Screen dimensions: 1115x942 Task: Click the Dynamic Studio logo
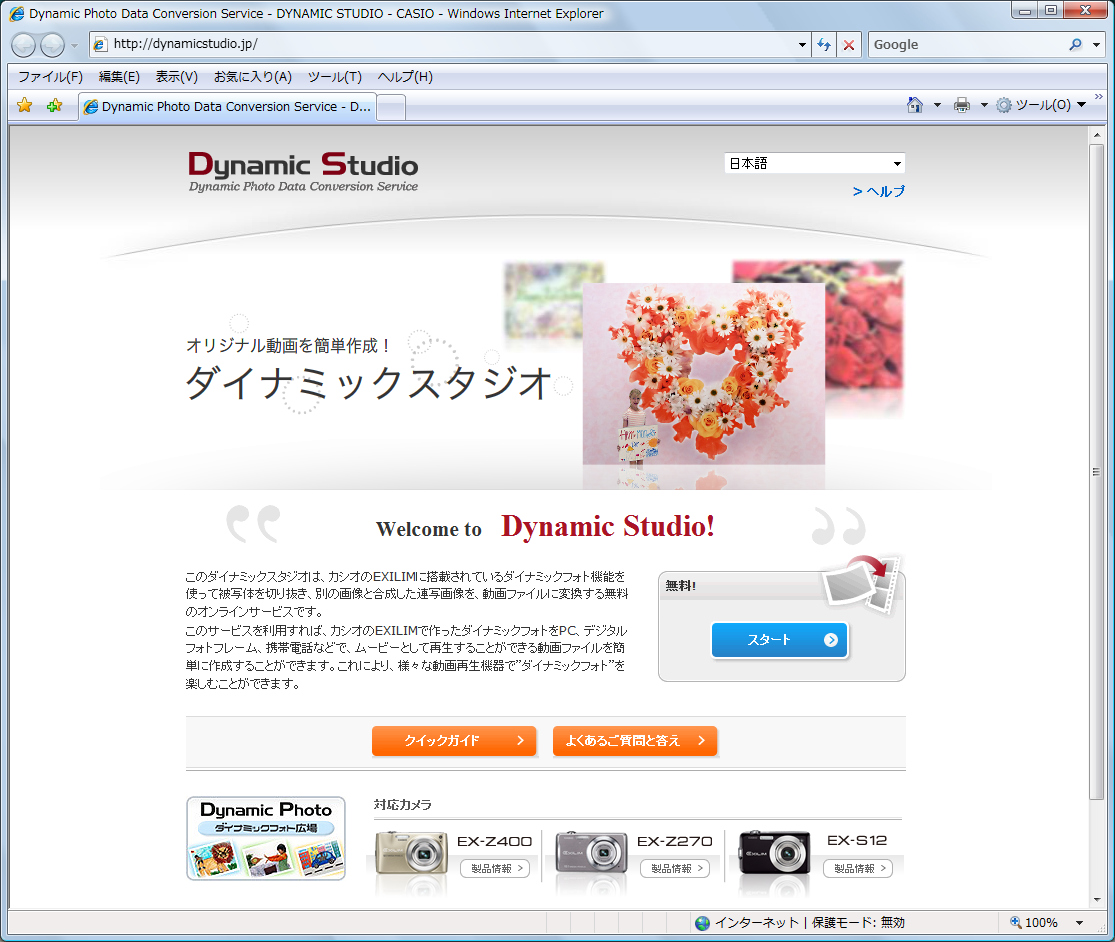coord(302,170)
